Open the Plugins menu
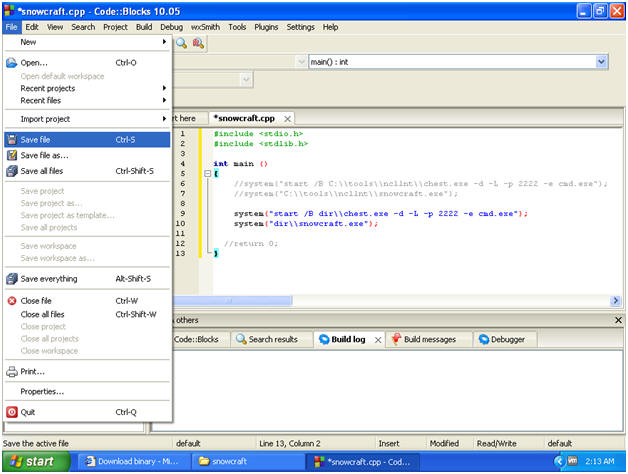The image size is (628, 474). tap(266, 27)
